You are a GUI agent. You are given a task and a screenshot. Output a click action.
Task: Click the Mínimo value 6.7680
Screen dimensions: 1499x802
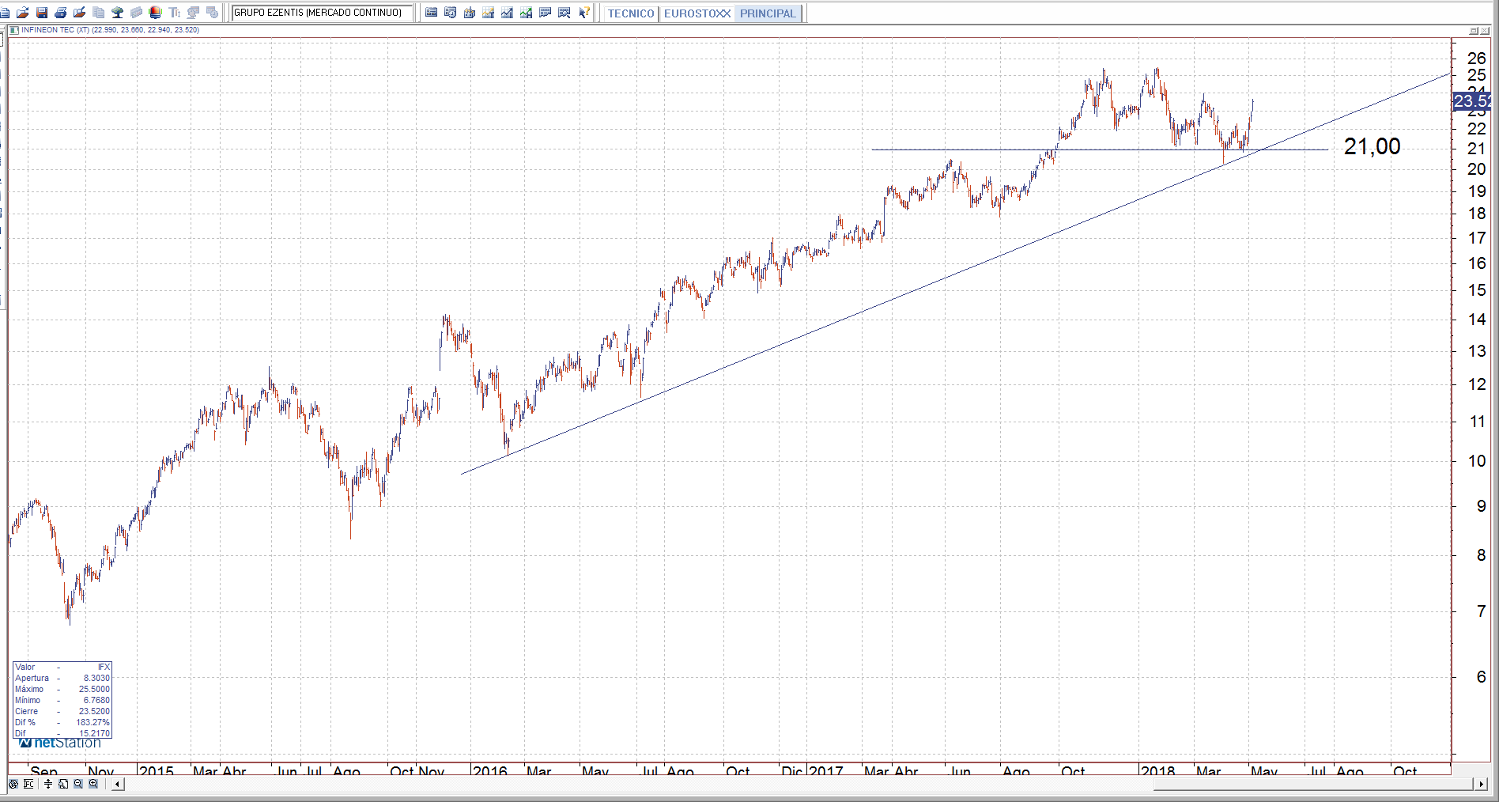[97, 700]
